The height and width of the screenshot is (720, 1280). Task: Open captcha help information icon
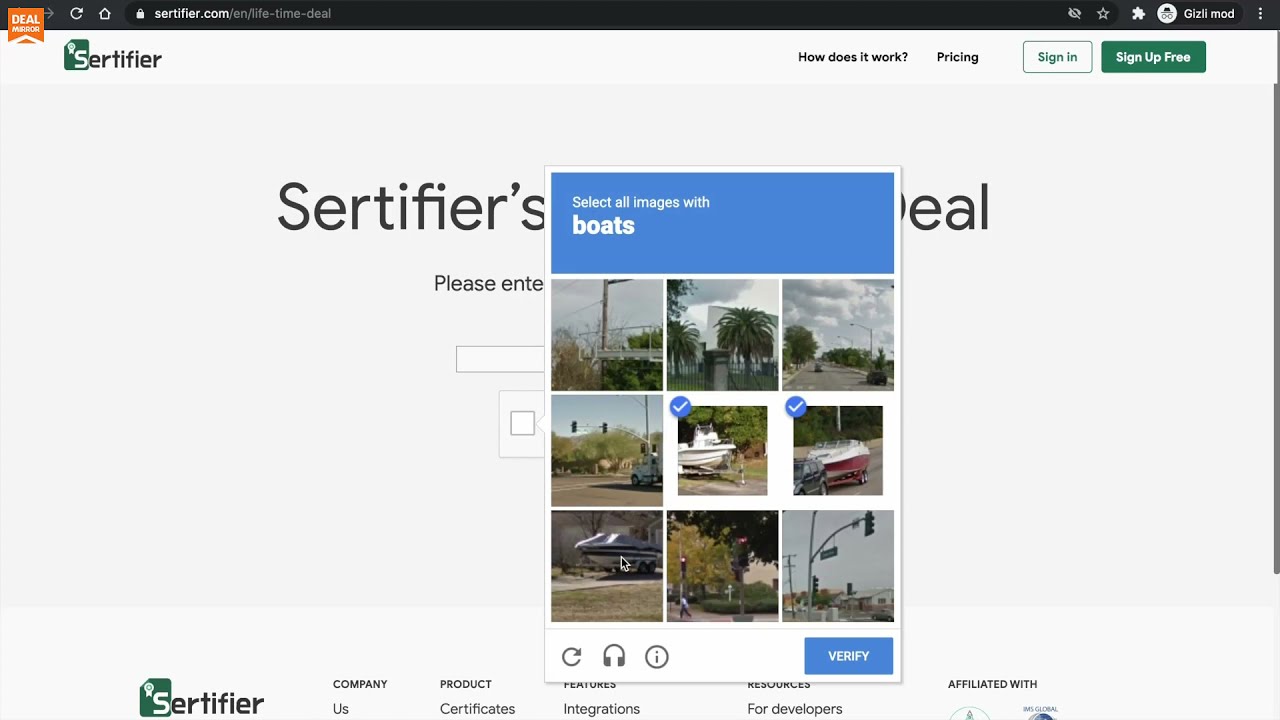(x=657, y=657)
